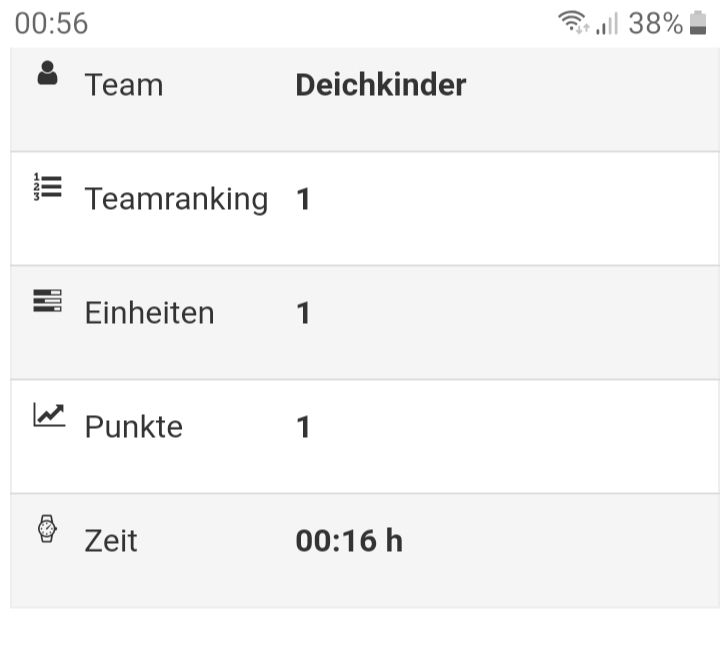
Task: Tap the stacked bars icon for Einheiten
Action: (47, 301)
